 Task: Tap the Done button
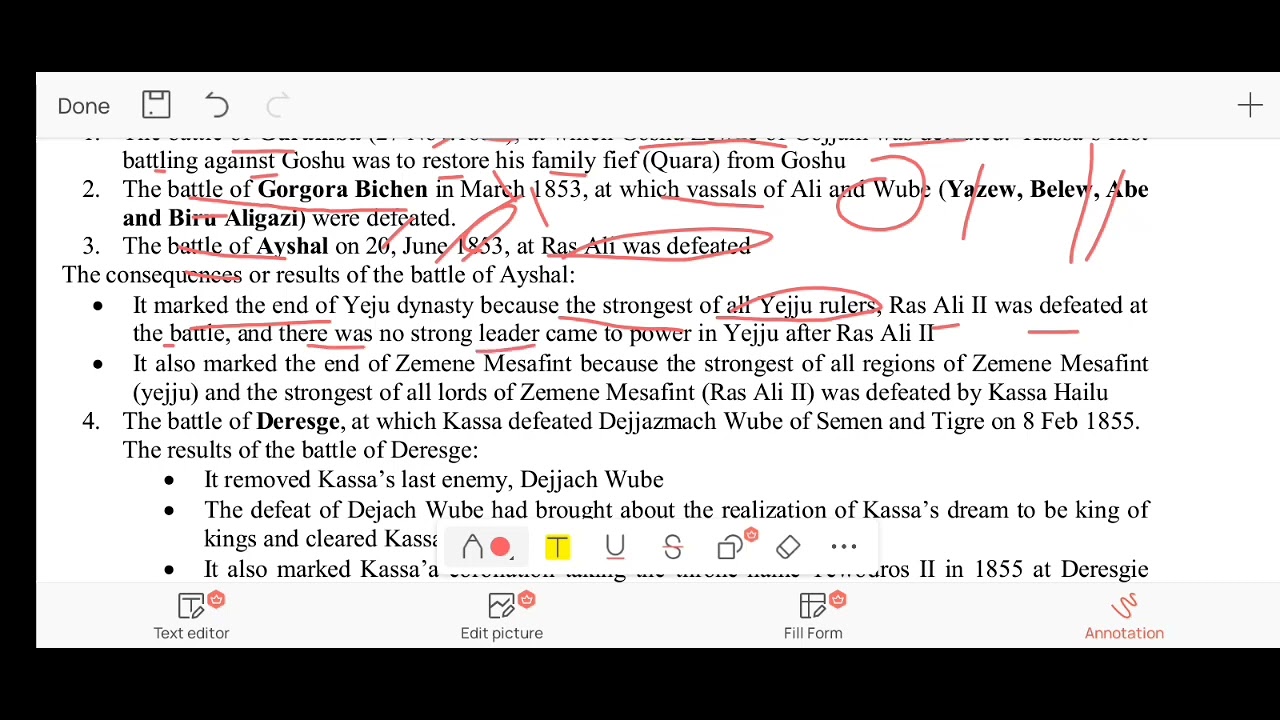point(84,106)
